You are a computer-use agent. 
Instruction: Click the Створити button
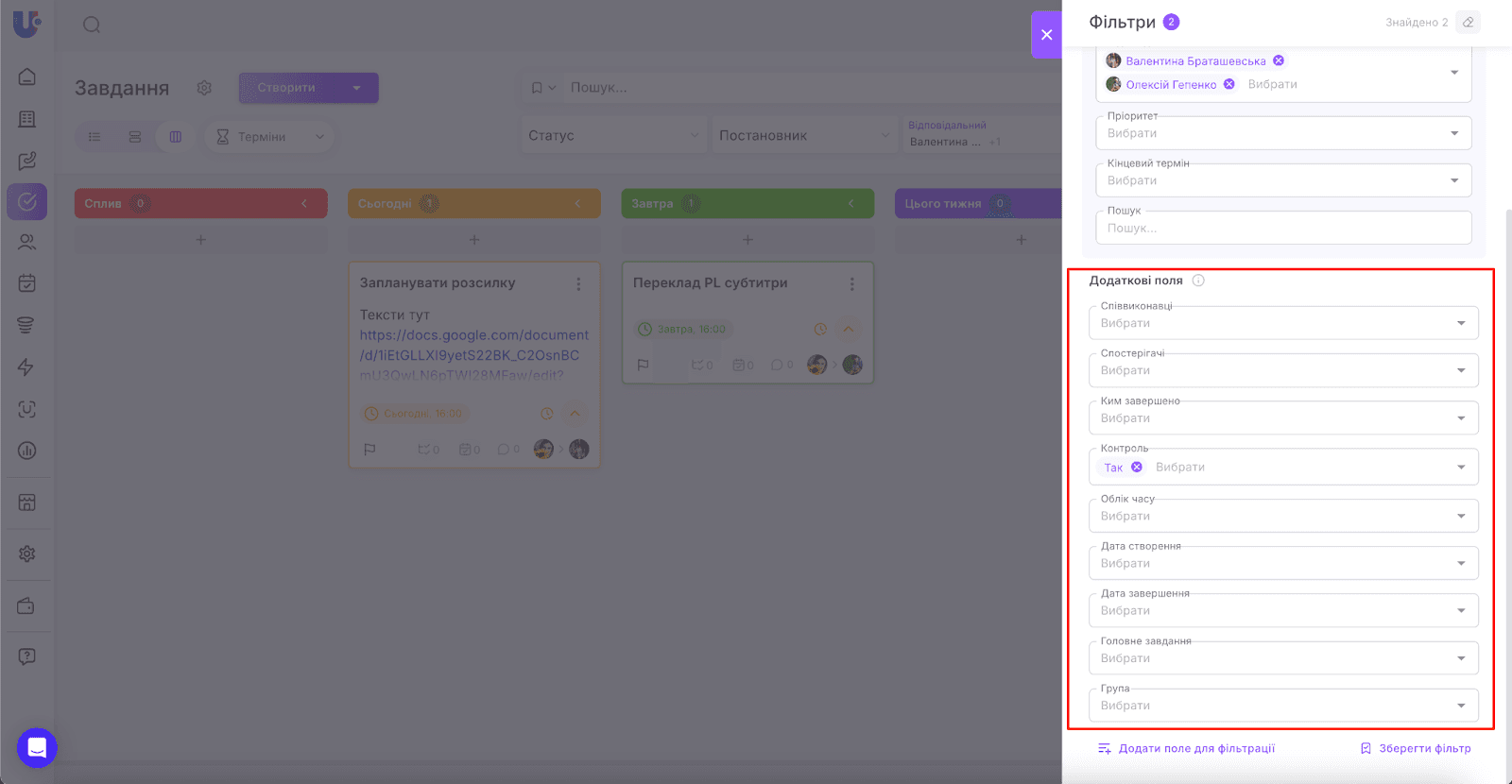[287, 88]
